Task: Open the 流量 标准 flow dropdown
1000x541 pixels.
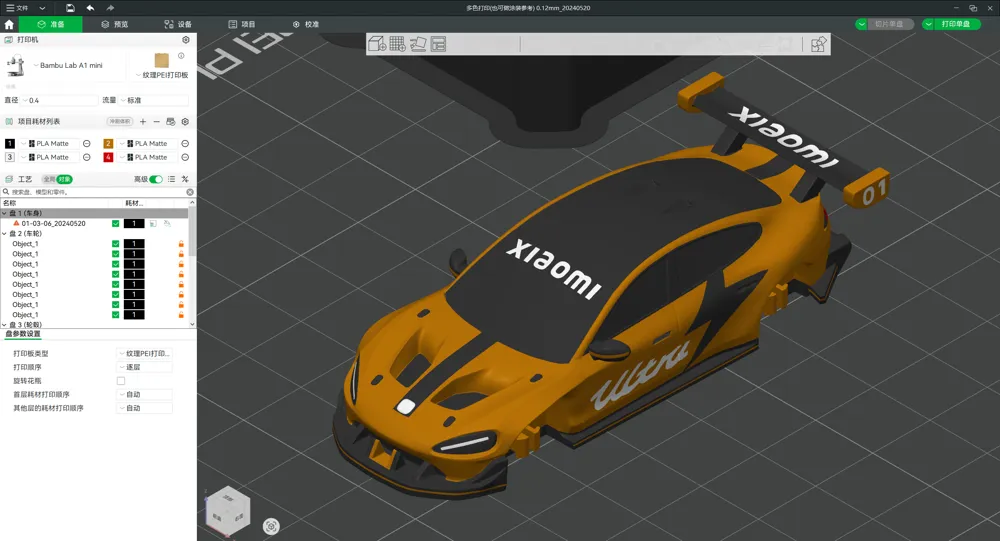Action: point(154,100)
